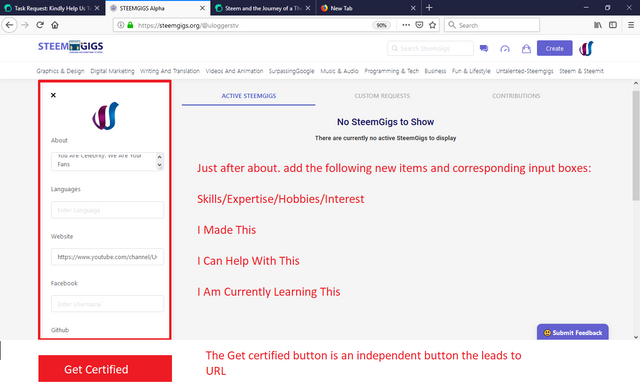Click the purple Create button

click(x=554, y=49)
